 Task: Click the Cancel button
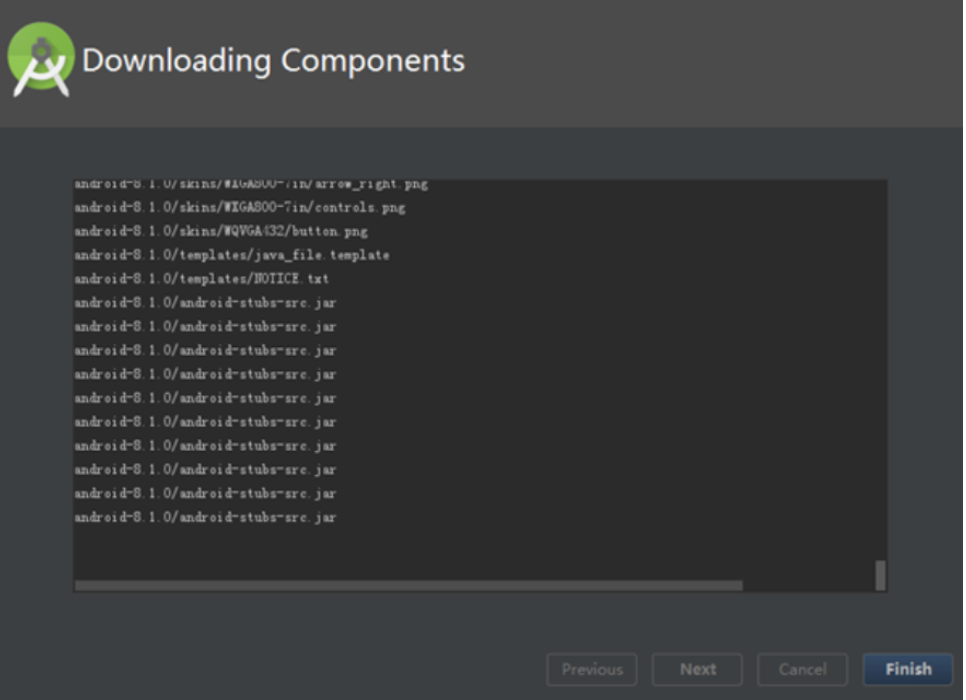[802, 669]
